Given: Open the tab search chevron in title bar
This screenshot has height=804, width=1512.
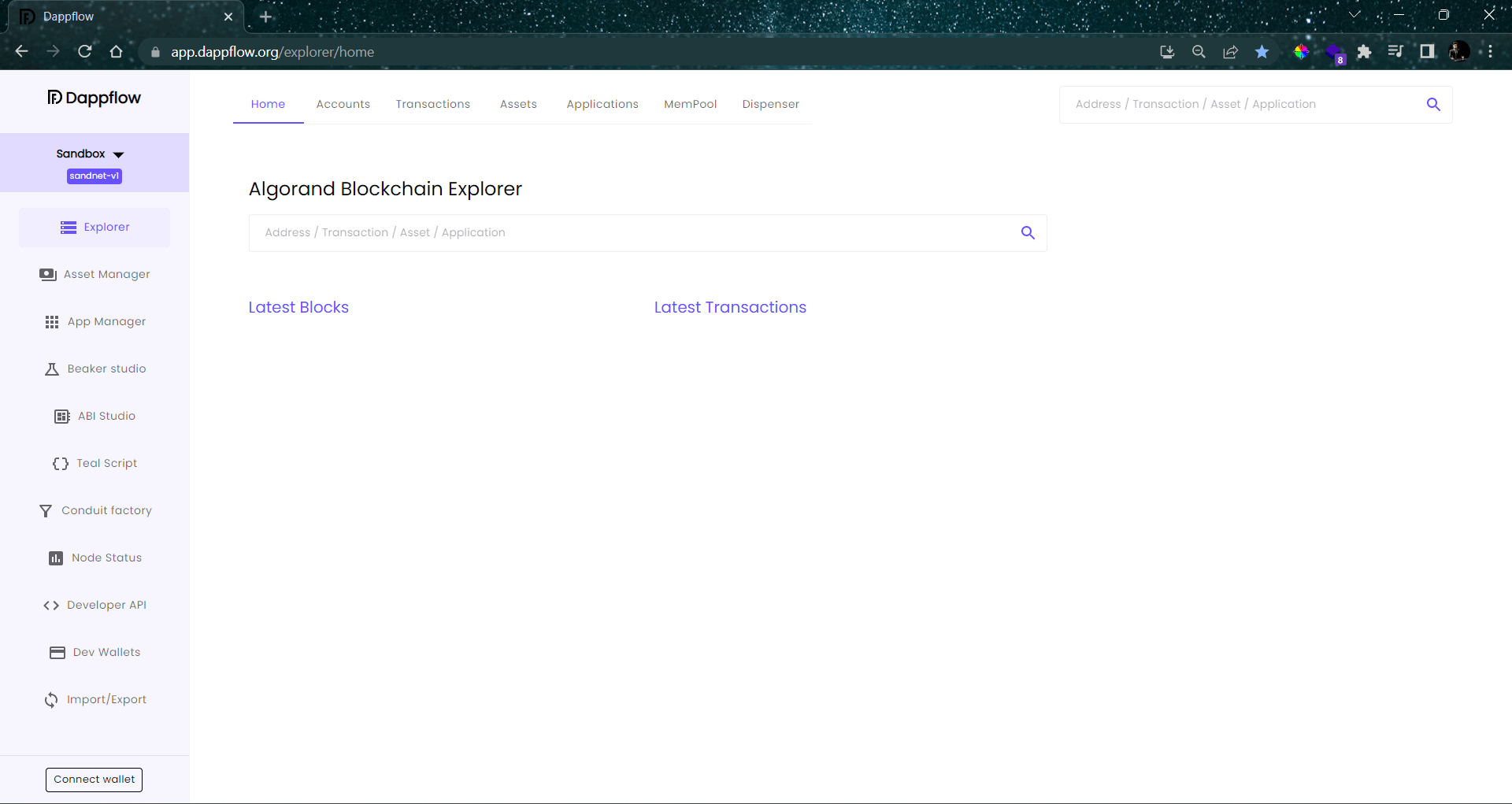Looking at the screenshot, I should (x=1354, y=15).
